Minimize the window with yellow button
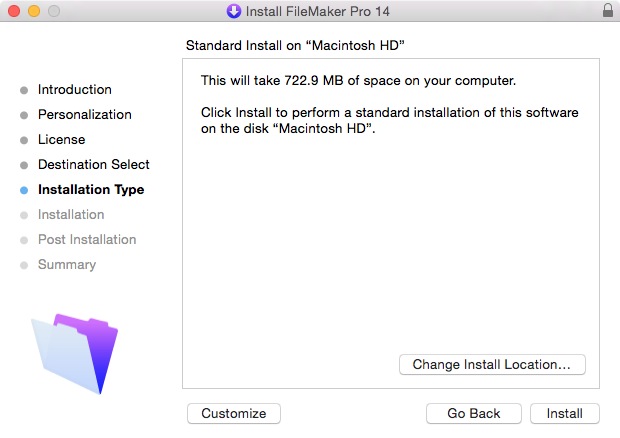This screenshot has height=438, width=620. 34,11
